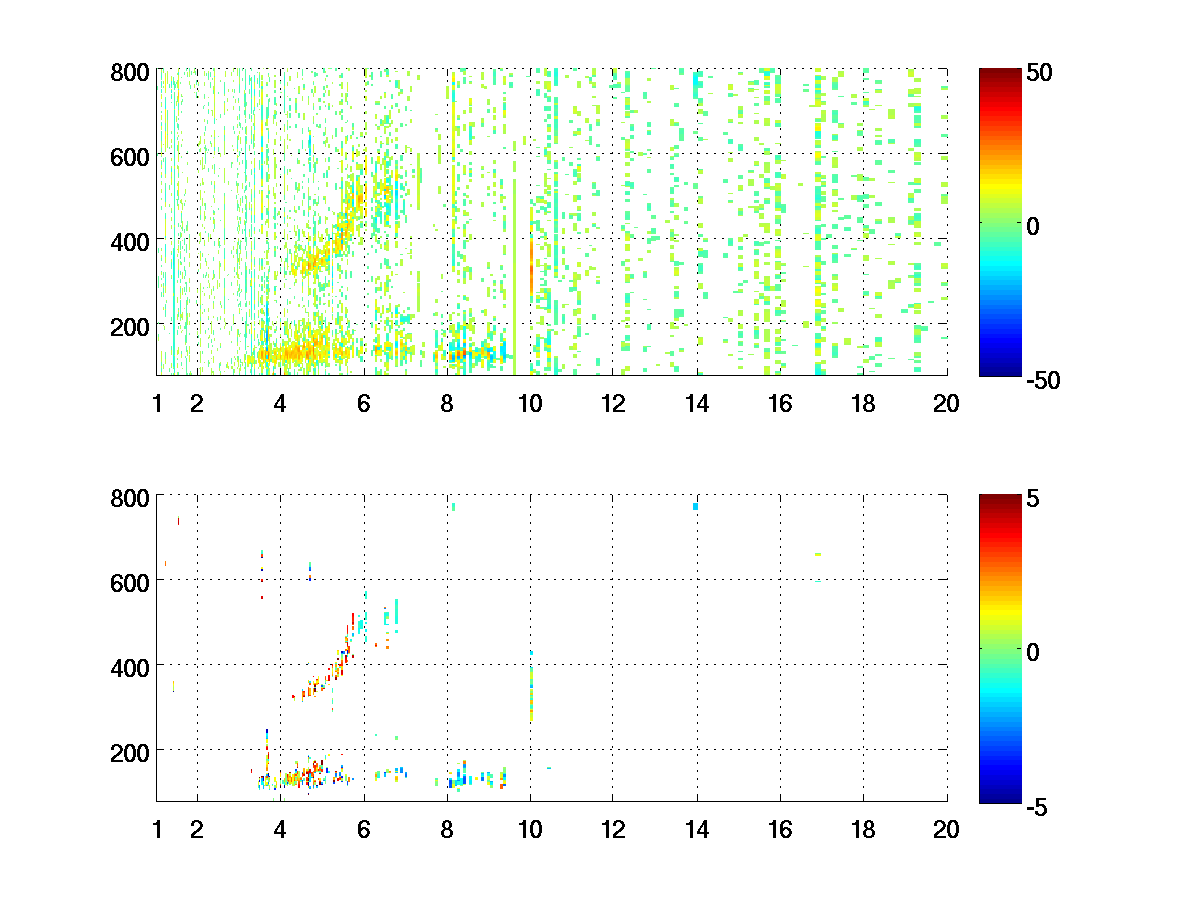The height and width of the screenshot is (900, 1200).
Task: Select the '-50' label on the upper colorbar
Action: (x=1044, y=382)
